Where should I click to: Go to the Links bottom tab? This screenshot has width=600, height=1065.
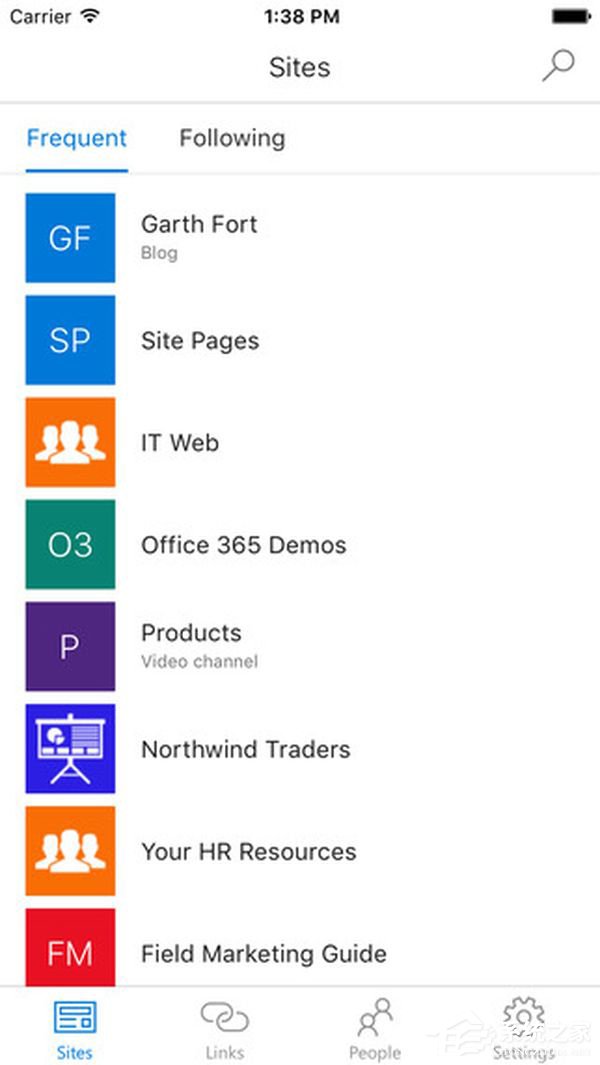coord(225,1030)
